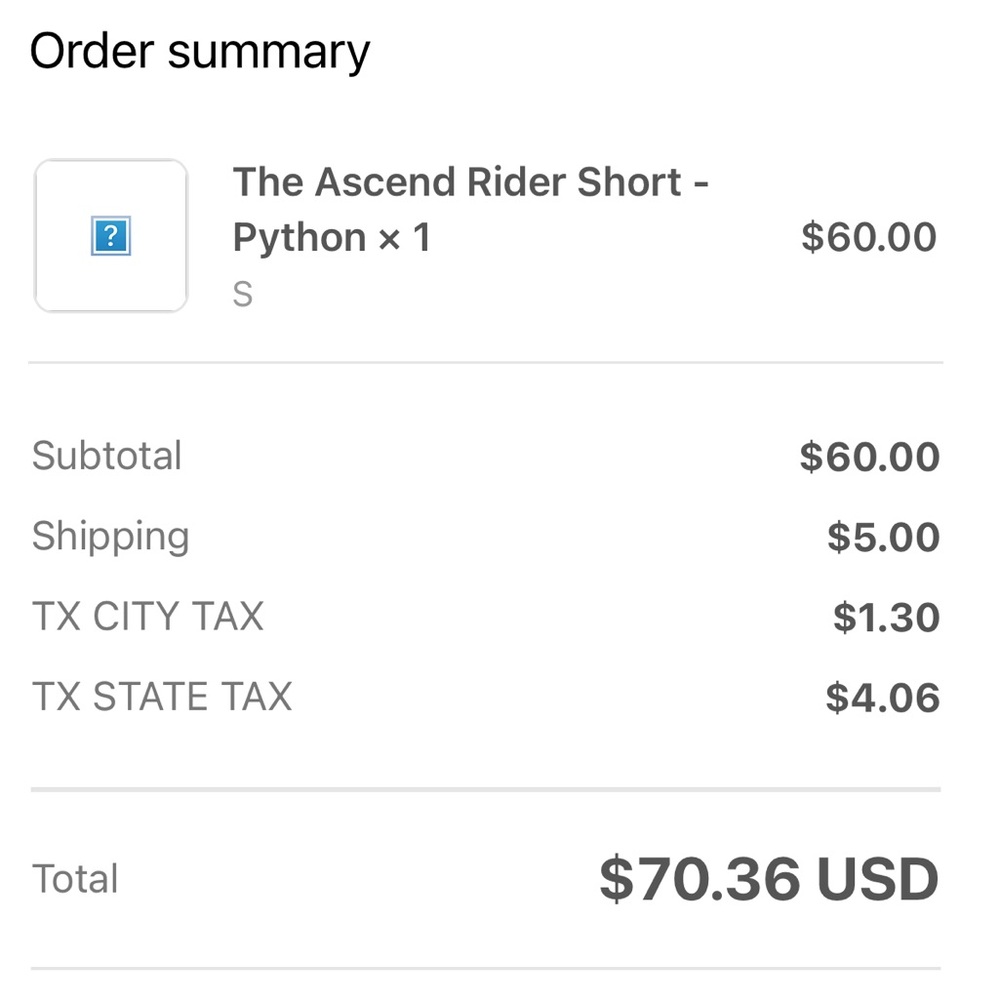Select the $5.00 shipping cost

coord(883,537)
